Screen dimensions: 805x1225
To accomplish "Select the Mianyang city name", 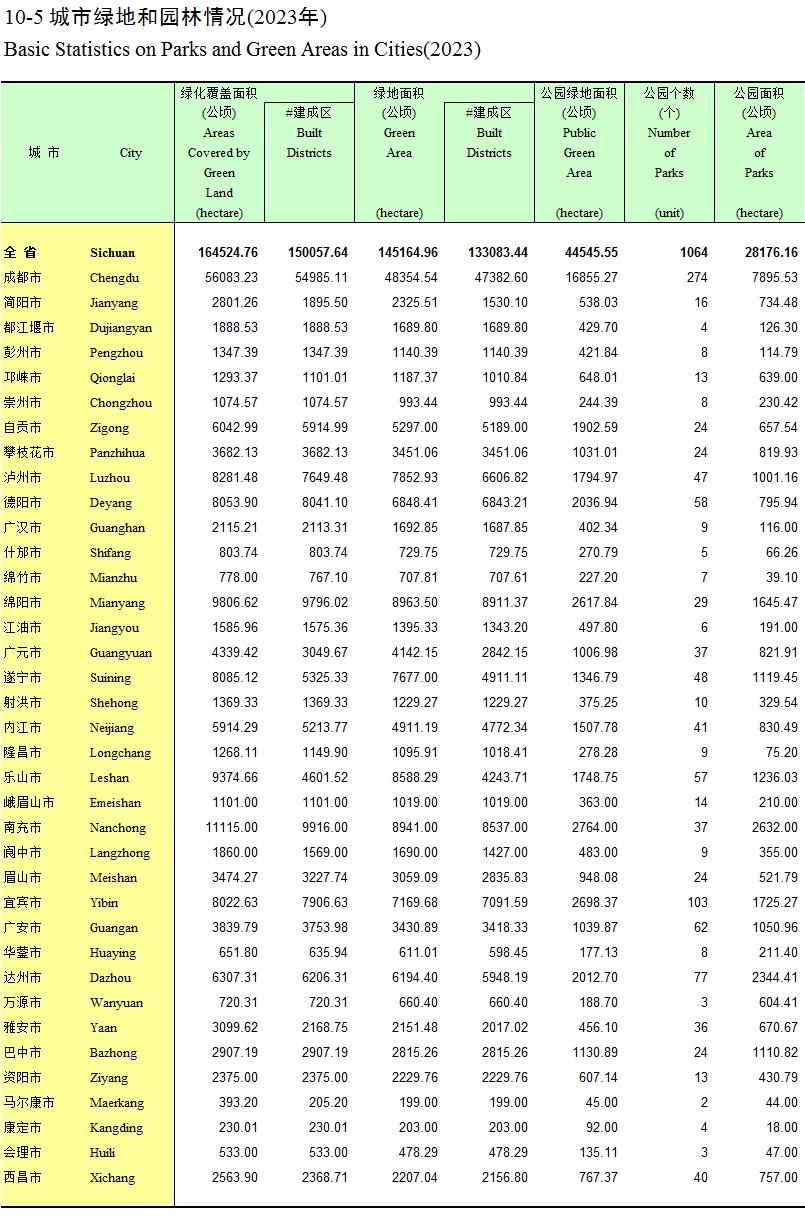I will point(117,603).
